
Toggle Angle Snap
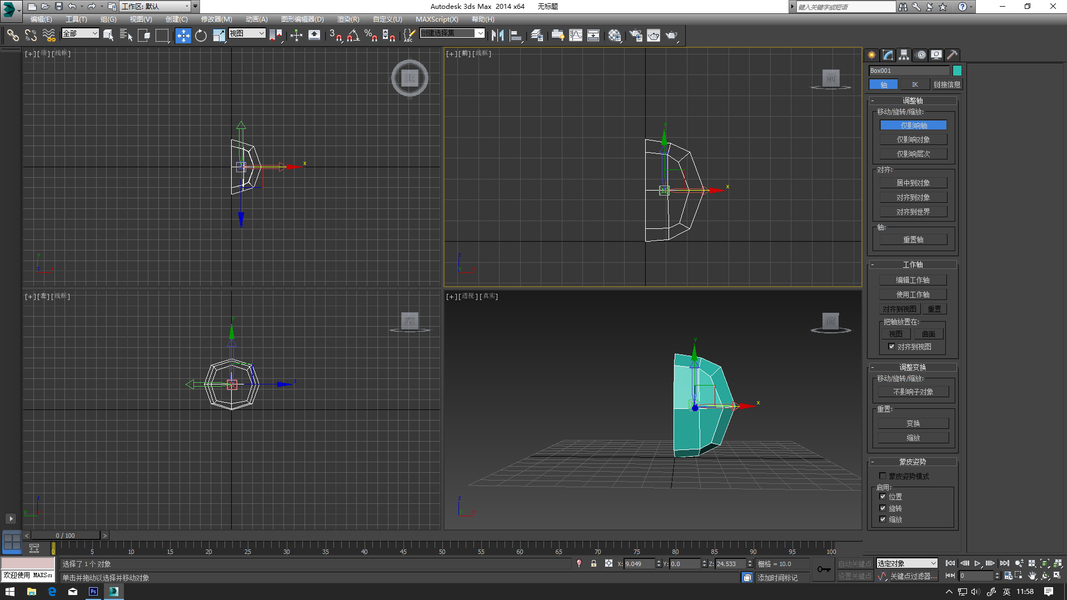tap(352, 35)
